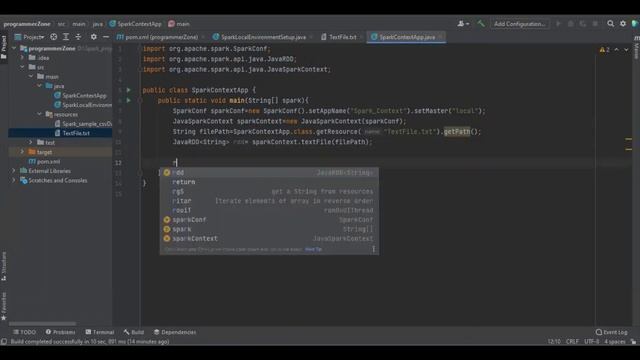Viewport: 640px width, 360px height.
Task: Collapse the main folder
Action: click(31, 77)
